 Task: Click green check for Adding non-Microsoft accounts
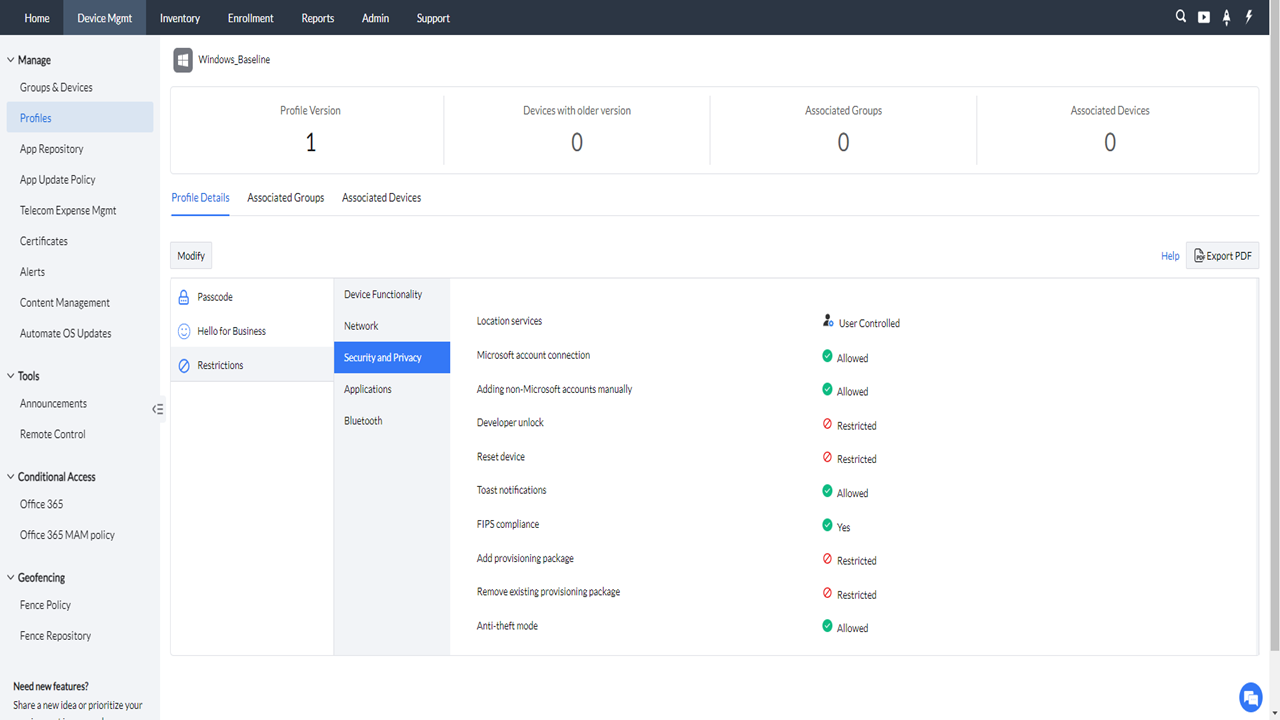click(x=827, y=389)
